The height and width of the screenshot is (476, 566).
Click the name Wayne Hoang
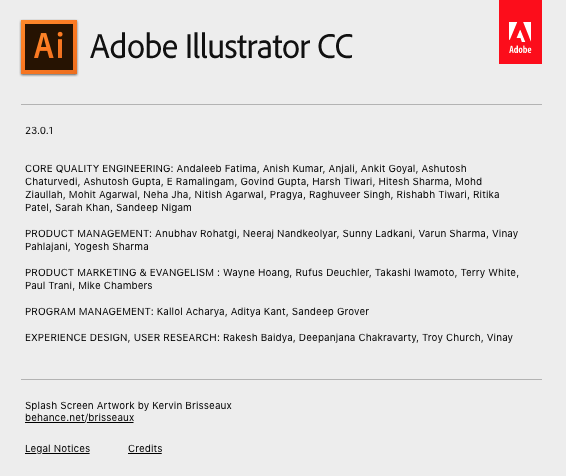tap(256, 272)
